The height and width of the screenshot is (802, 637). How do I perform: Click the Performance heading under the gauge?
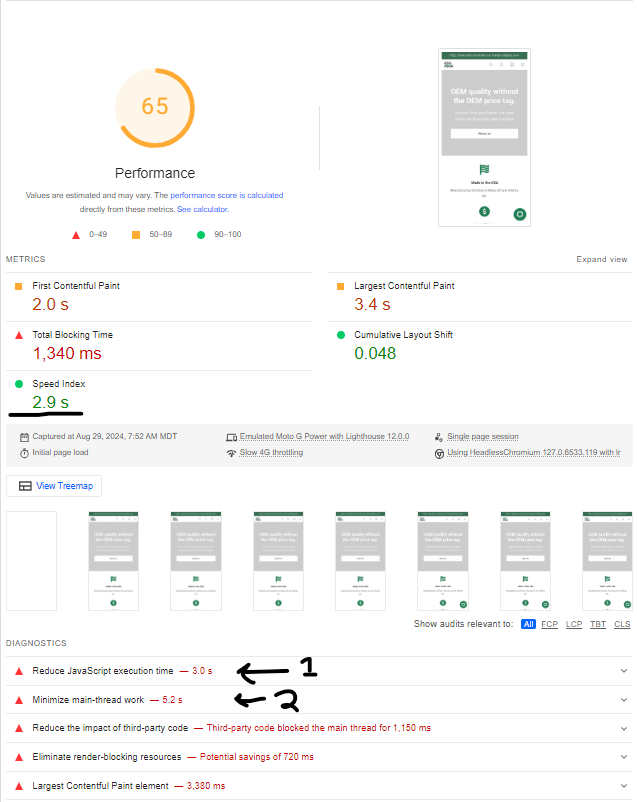[155, 173]
